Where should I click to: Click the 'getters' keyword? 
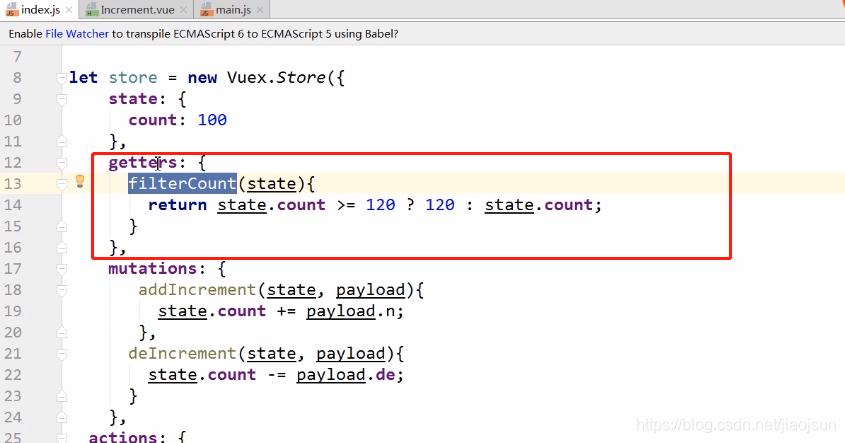point(143,162)
